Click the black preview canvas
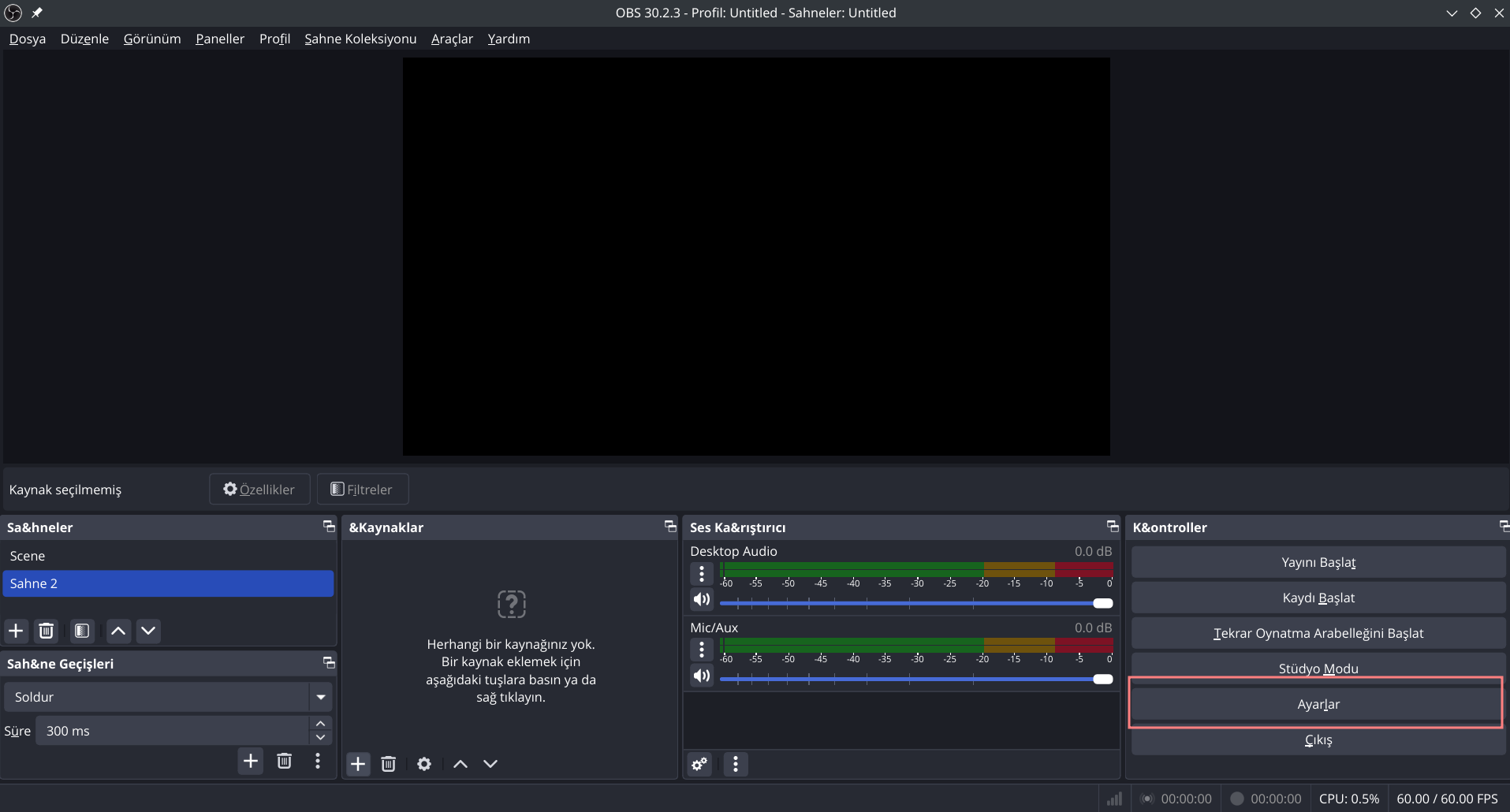 (756, 256)
